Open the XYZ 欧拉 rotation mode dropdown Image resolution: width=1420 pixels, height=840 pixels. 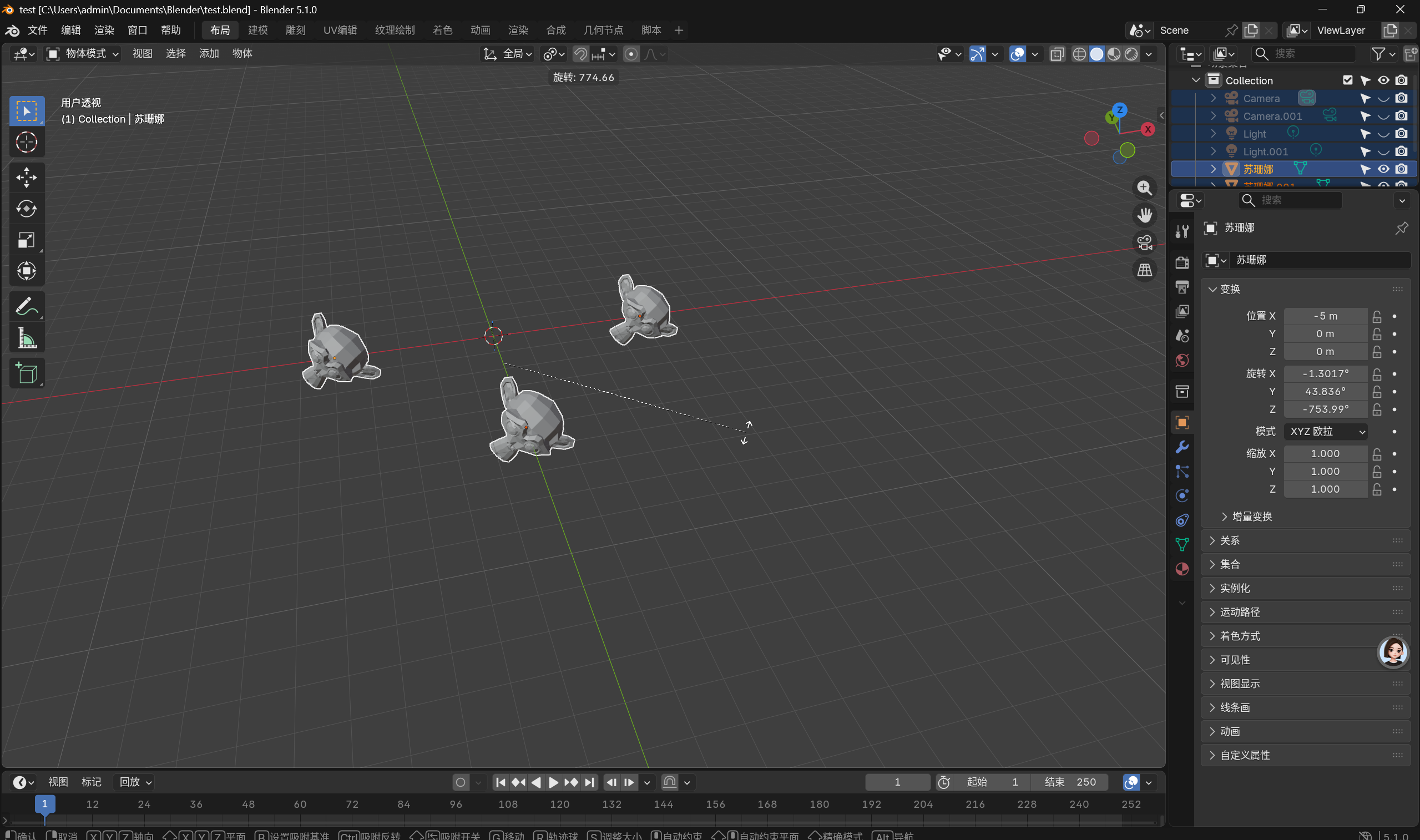(x=1326, y=431)
